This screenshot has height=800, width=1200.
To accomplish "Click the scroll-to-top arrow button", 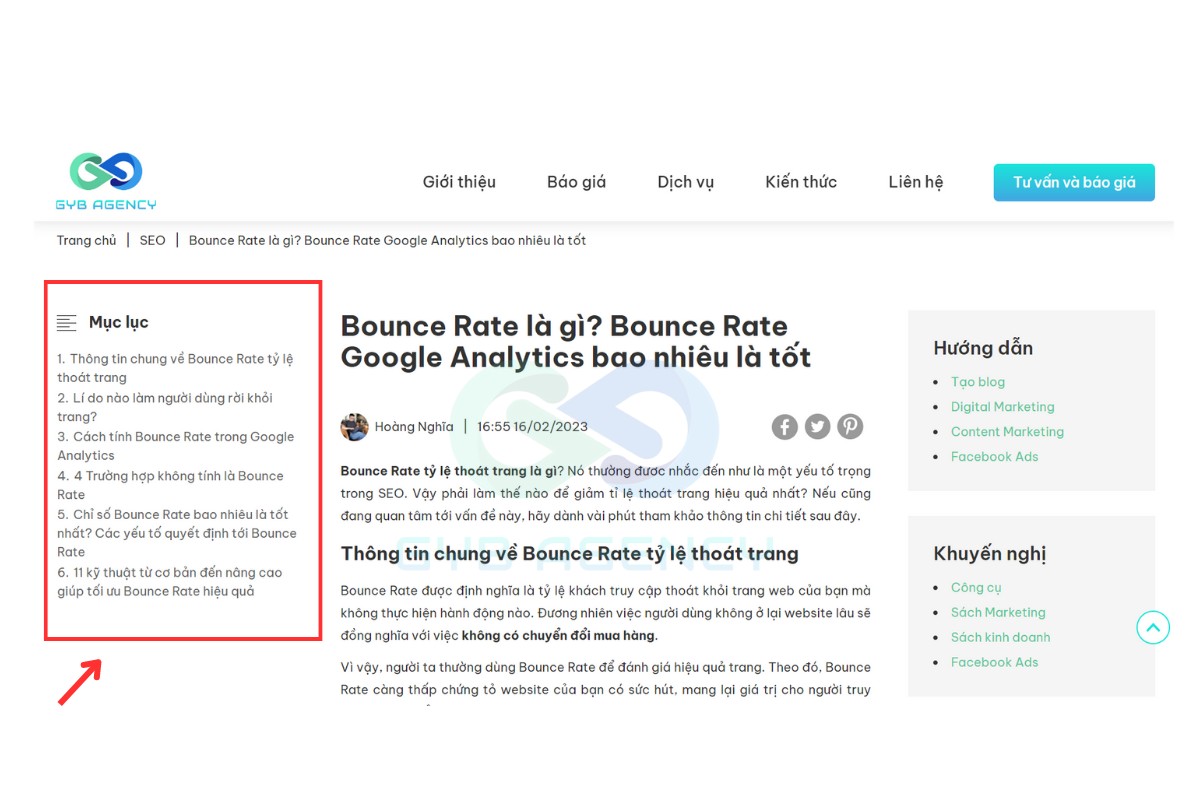I will [x=1153, y=627].
